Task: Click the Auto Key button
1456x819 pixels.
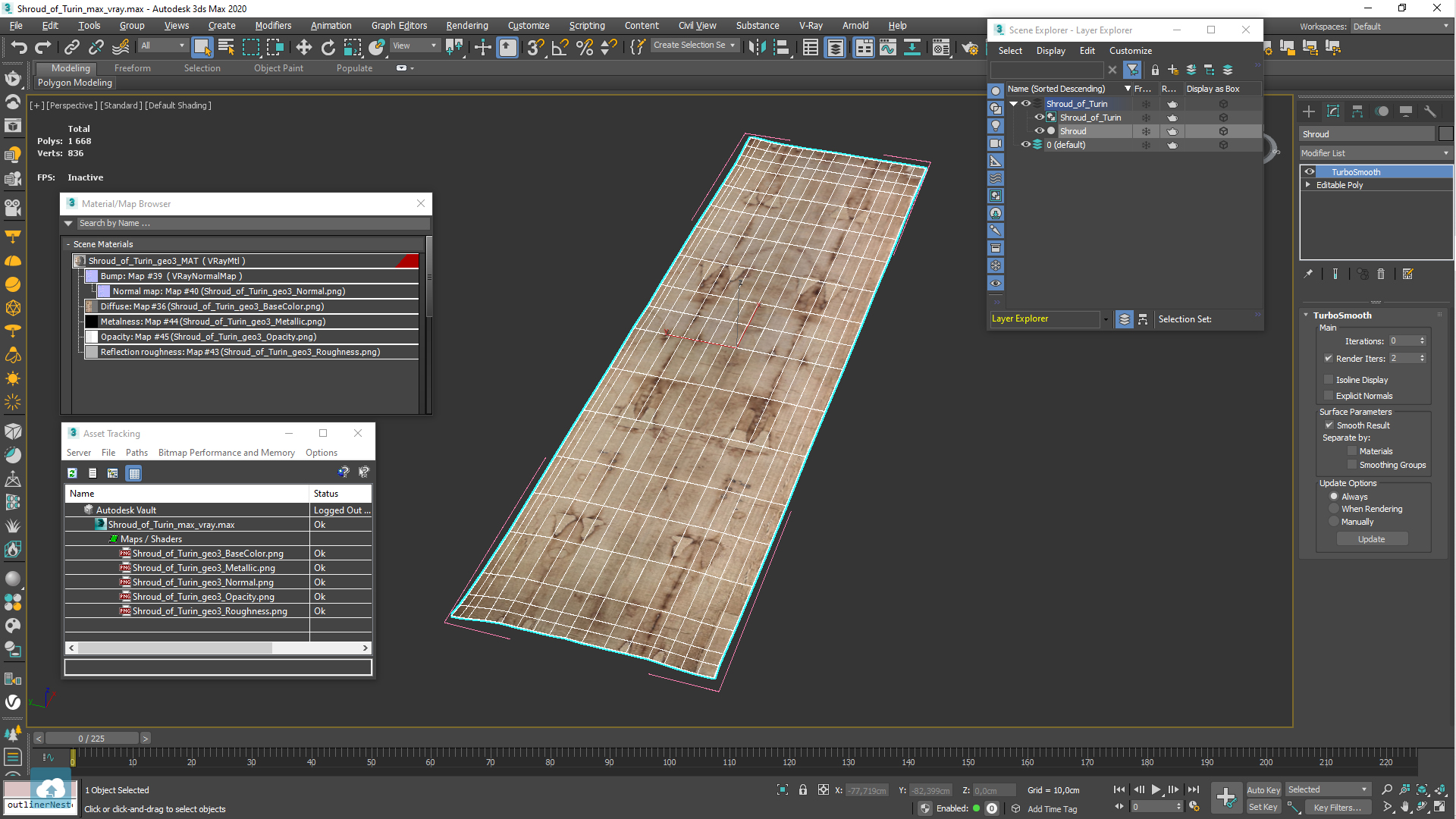Action: click(1263, 790)
